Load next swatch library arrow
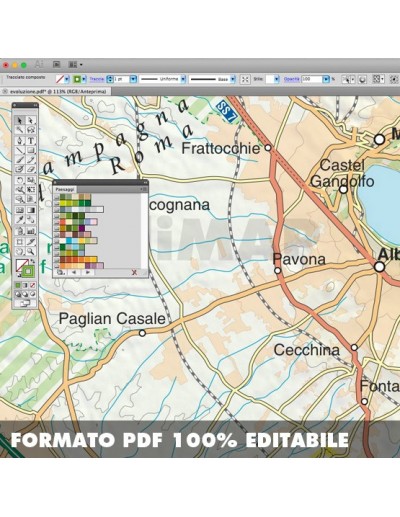This screenshot has width=400, height=517. [x=88, y=272]
